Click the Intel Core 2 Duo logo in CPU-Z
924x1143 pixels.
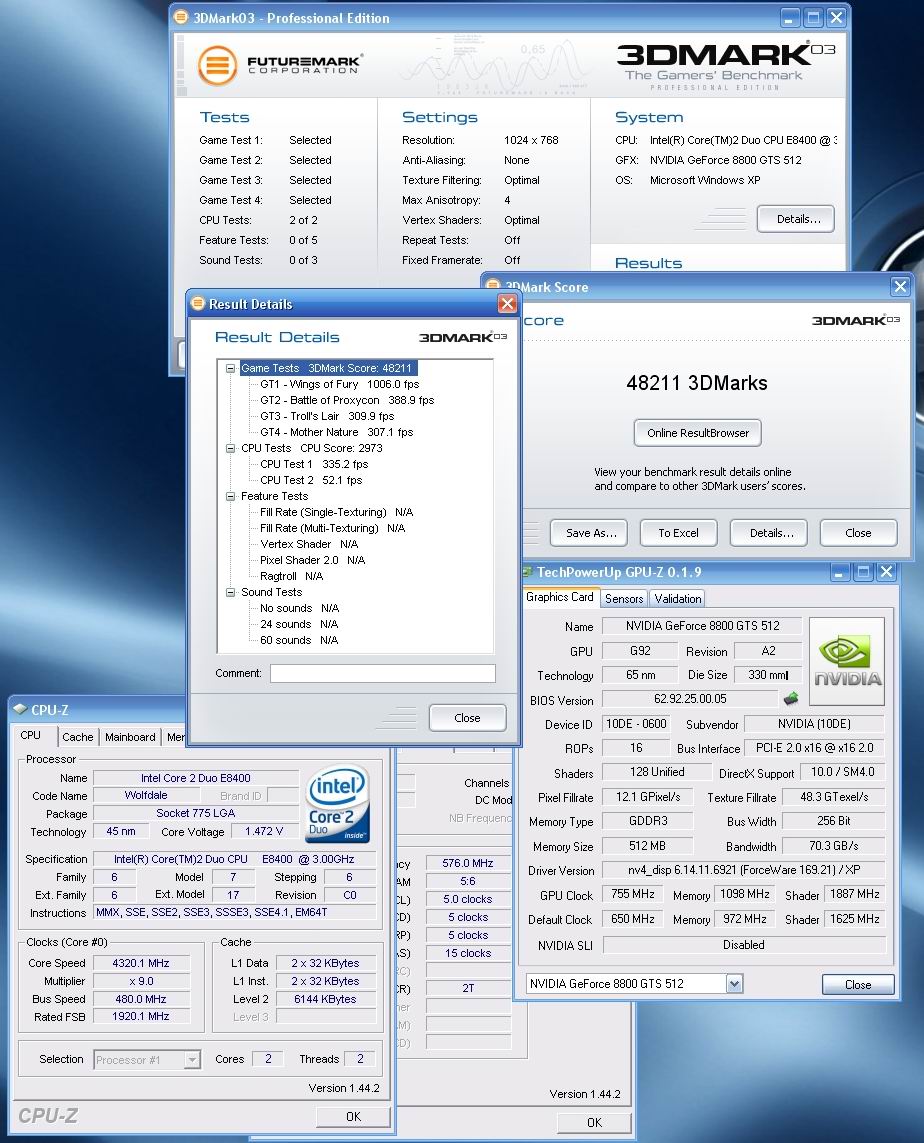[338, 803]
